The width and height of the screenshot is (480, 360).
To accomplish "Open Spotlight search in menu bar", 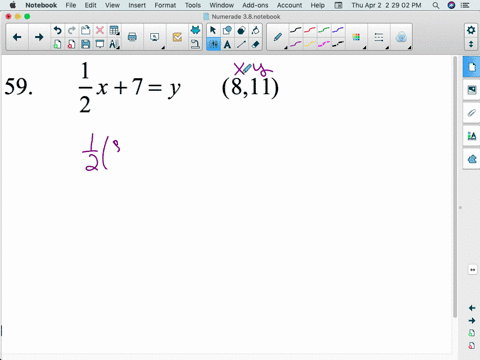I will 436,5.
